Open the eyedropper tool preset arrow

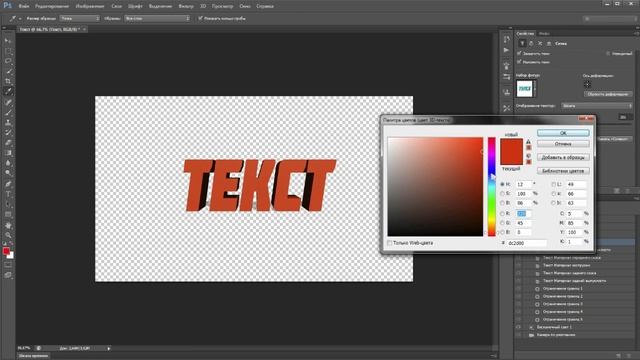point(20,18)
